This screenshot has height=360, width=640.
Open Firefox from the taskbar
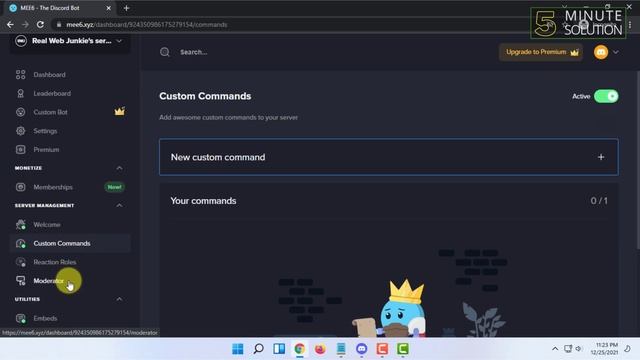[320, 349]
